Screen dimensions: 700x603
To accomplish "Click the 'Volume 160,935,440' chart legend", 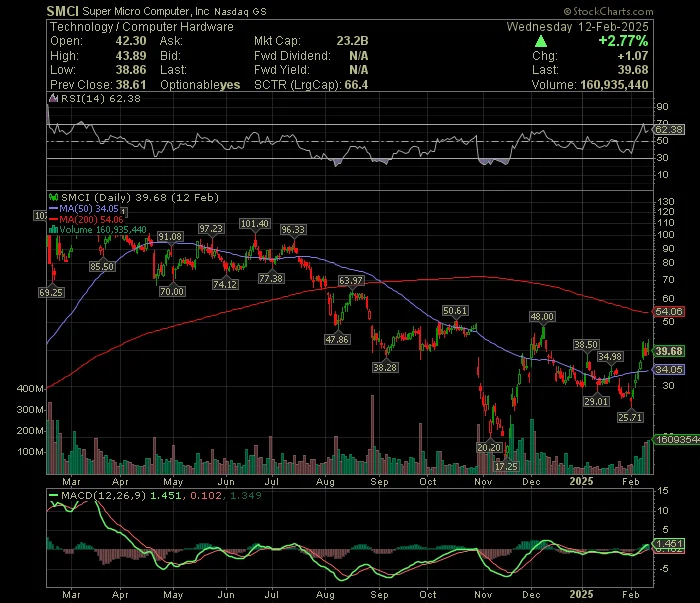I will [x=103, y=230].
